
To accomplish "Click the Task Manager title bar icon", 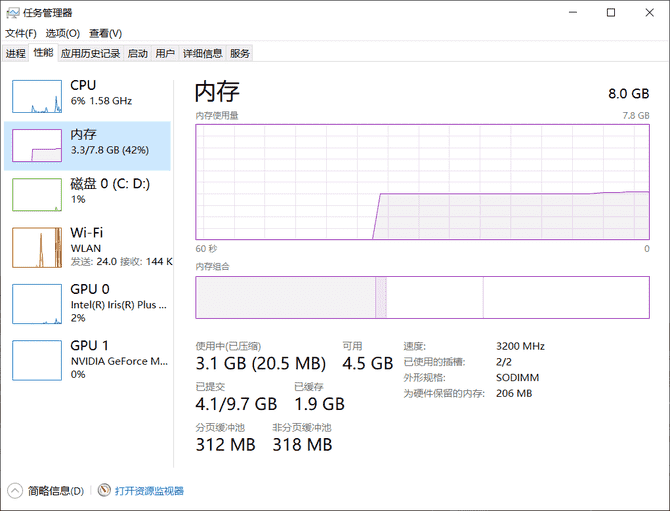I will point(12,12).
